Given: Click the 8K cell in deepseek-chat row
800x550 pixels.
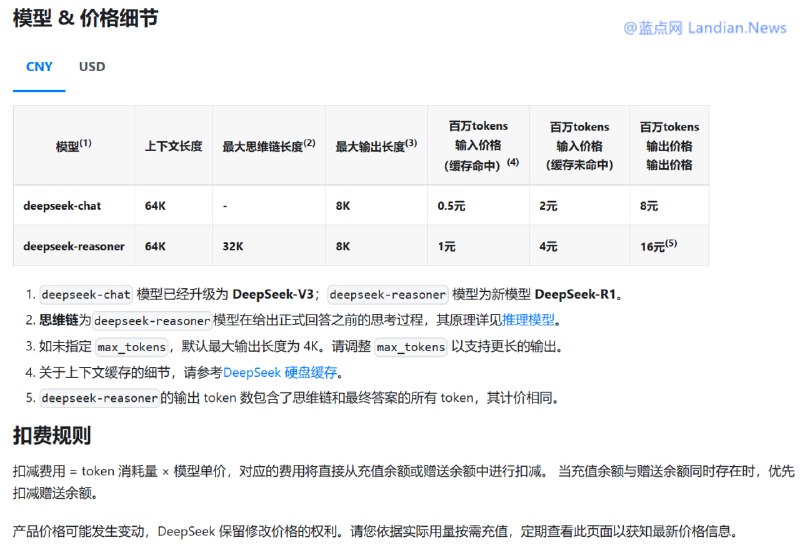Looking at the screenshot, I should [377, 206].
